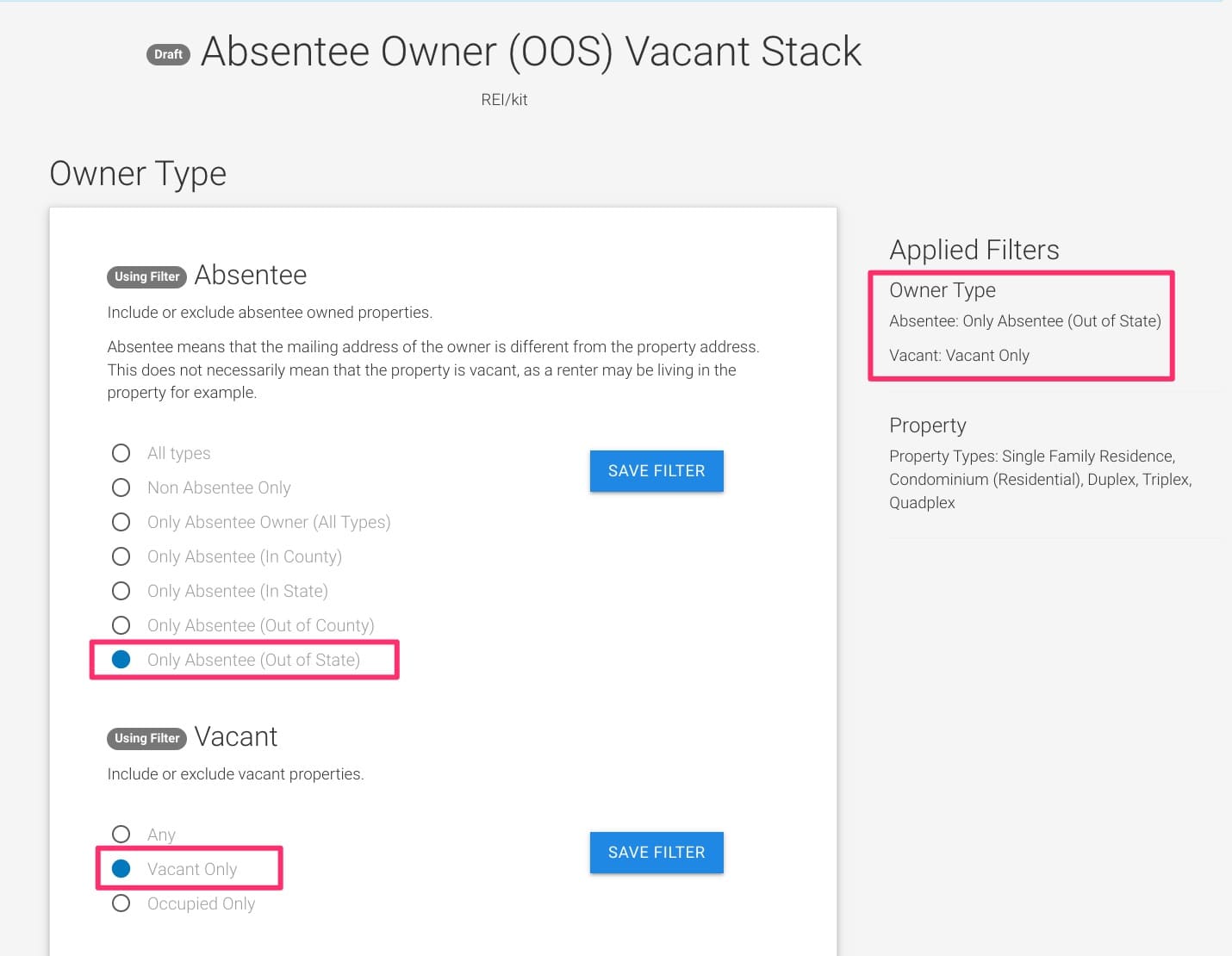Choose the Vacant Only radio button
Viewport: 1232px width, 956px height.
[121, 869]
